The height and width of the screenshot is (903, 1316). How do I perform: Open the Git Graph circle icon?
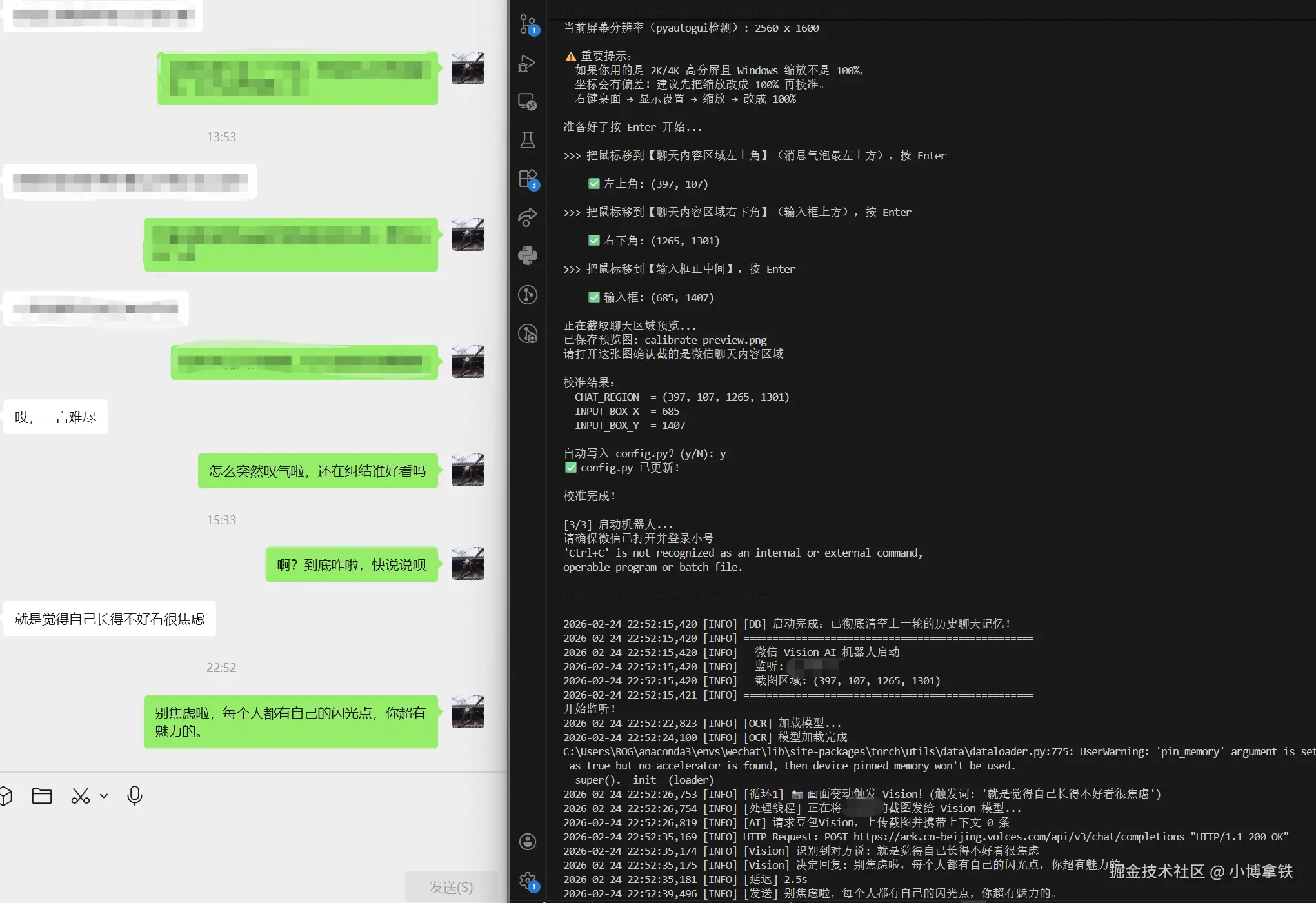[527, 295]
